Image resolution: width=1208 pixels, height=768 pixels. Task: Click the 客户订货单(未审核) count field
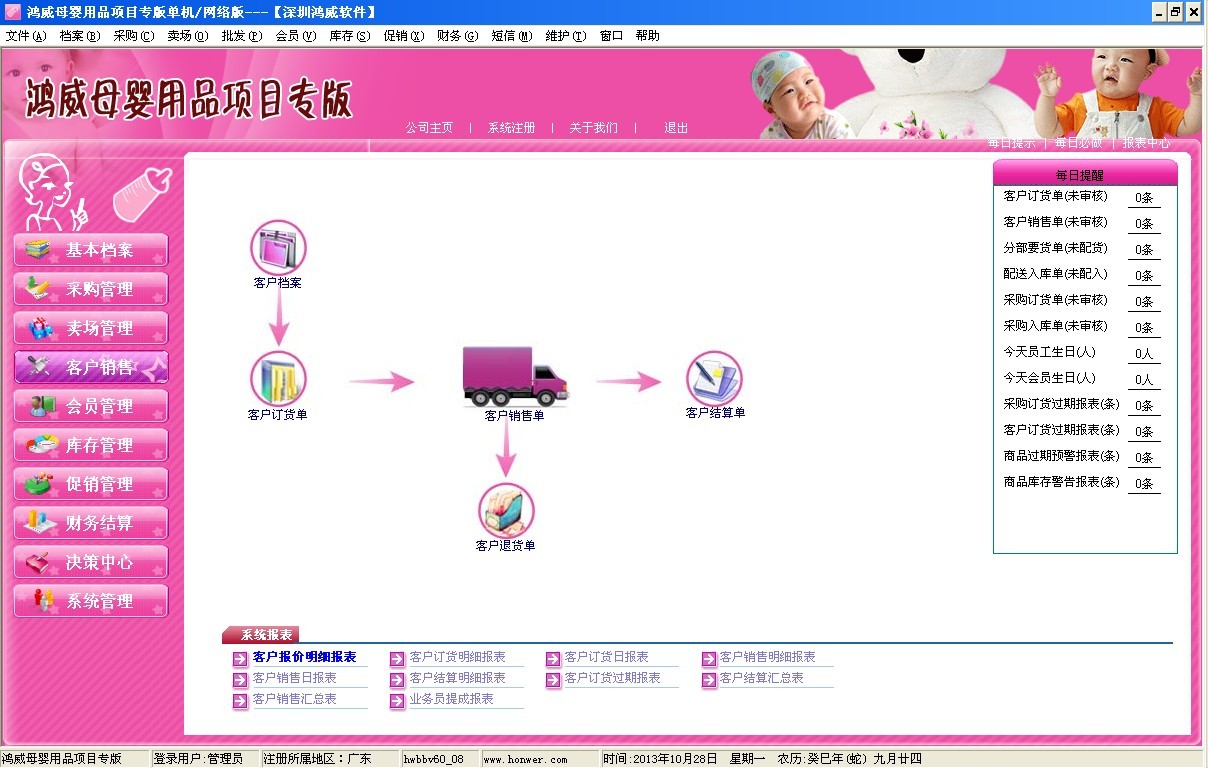[x=1144, y=198]
